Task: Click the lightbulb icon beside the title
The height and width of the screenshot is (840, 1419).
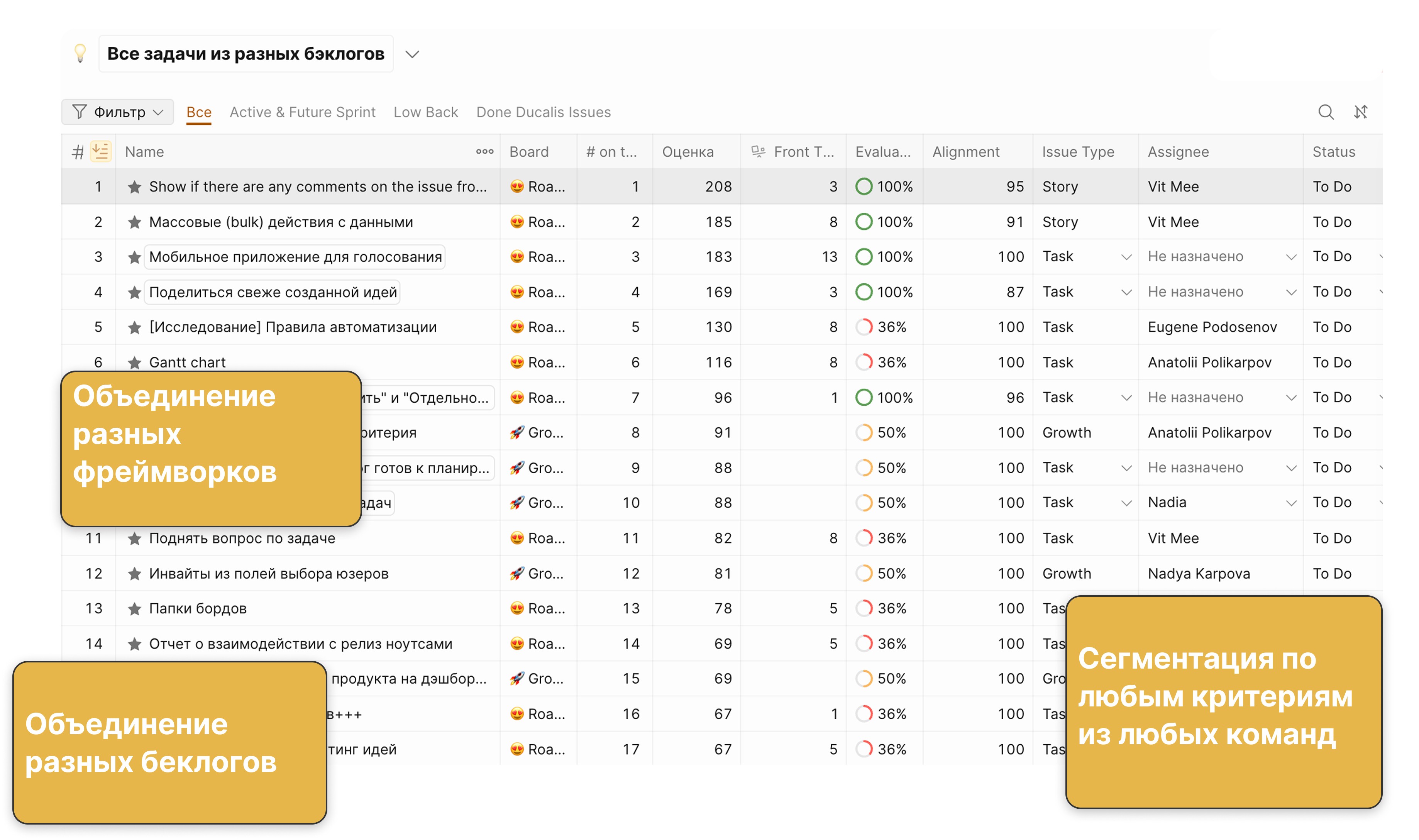Action: [80, 54]
